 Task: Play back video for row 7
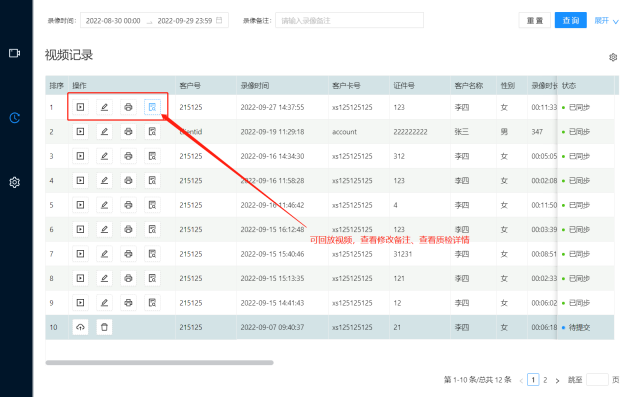(x=80, y=254)
